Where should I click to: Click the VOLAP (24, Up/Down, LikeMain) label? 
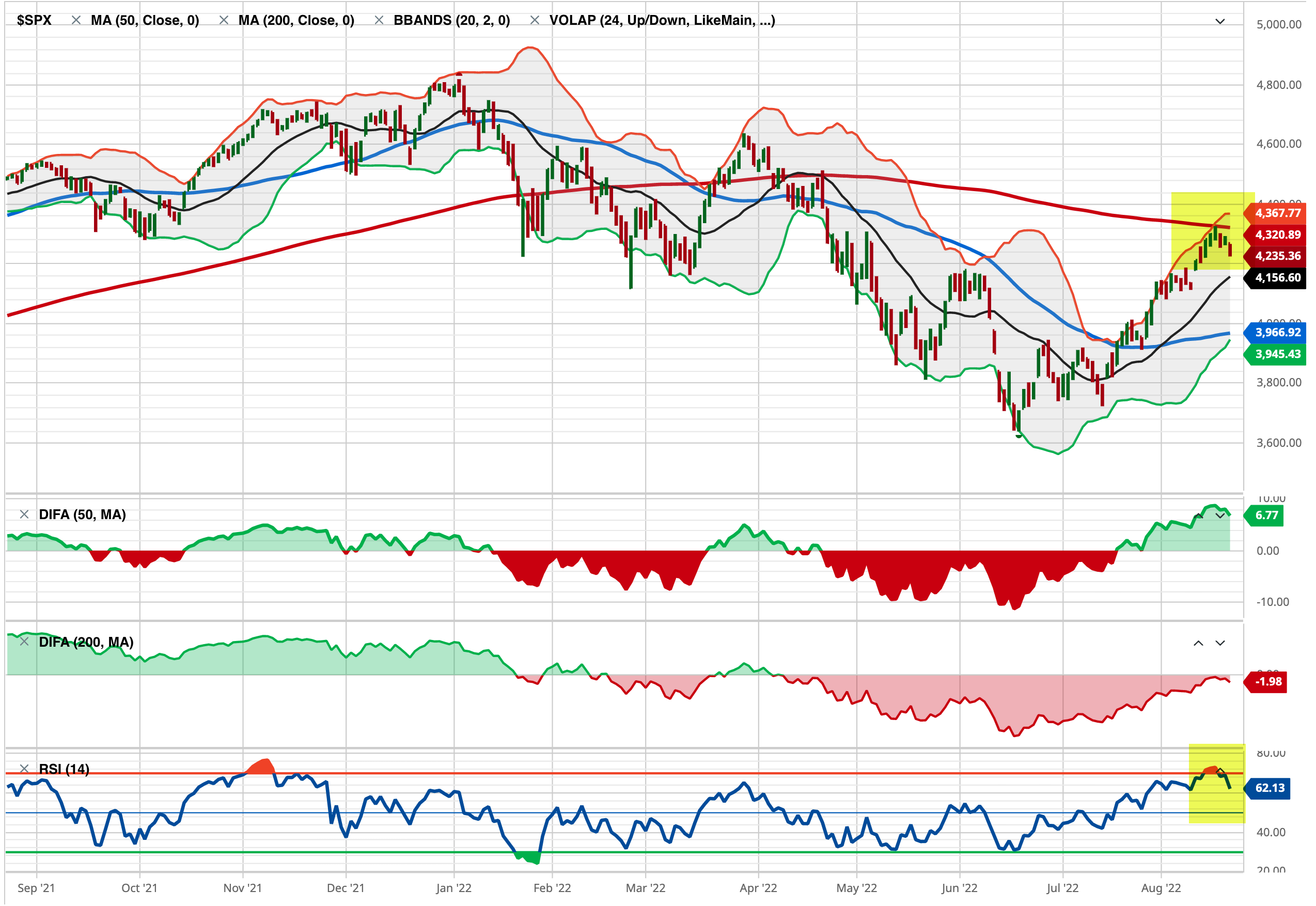[x=662, y=21]
